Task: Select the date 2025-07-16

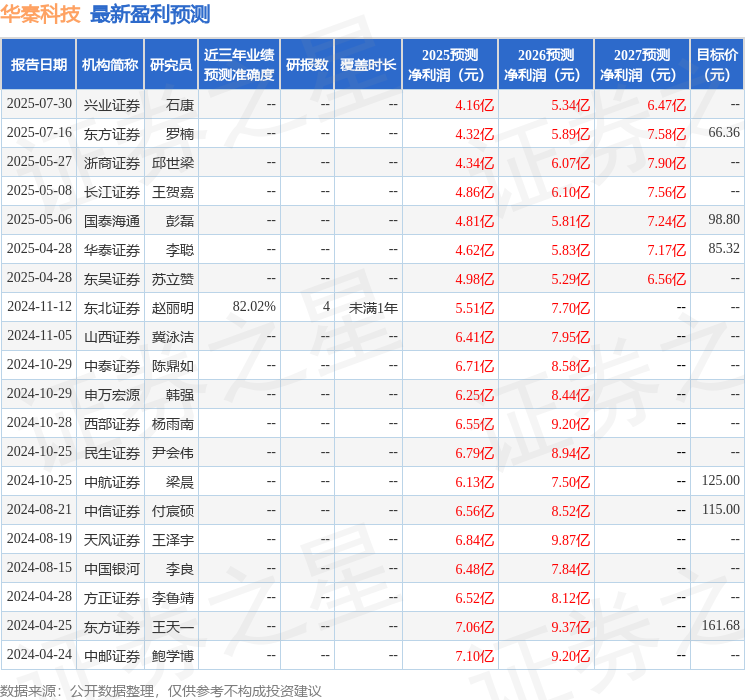Action: [x=39, y=133]
